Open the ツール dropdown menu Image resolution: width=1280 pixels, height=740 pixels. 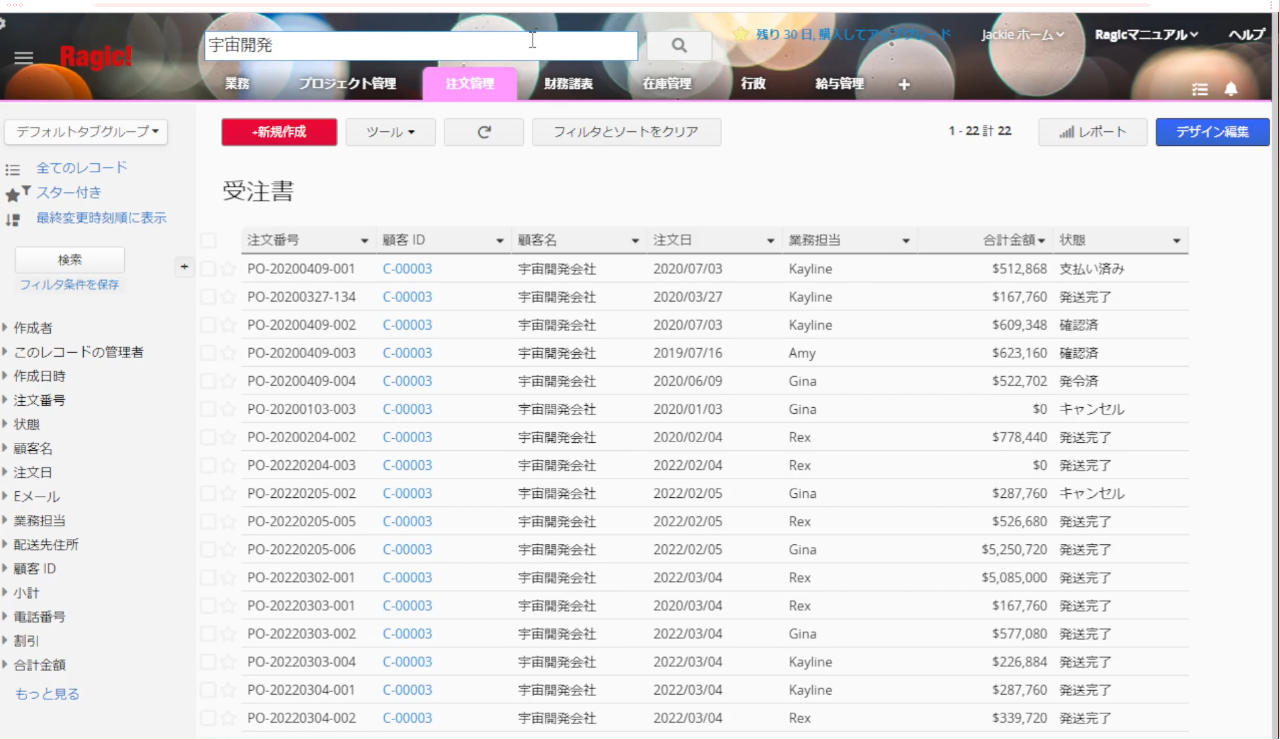pos(390,132)
